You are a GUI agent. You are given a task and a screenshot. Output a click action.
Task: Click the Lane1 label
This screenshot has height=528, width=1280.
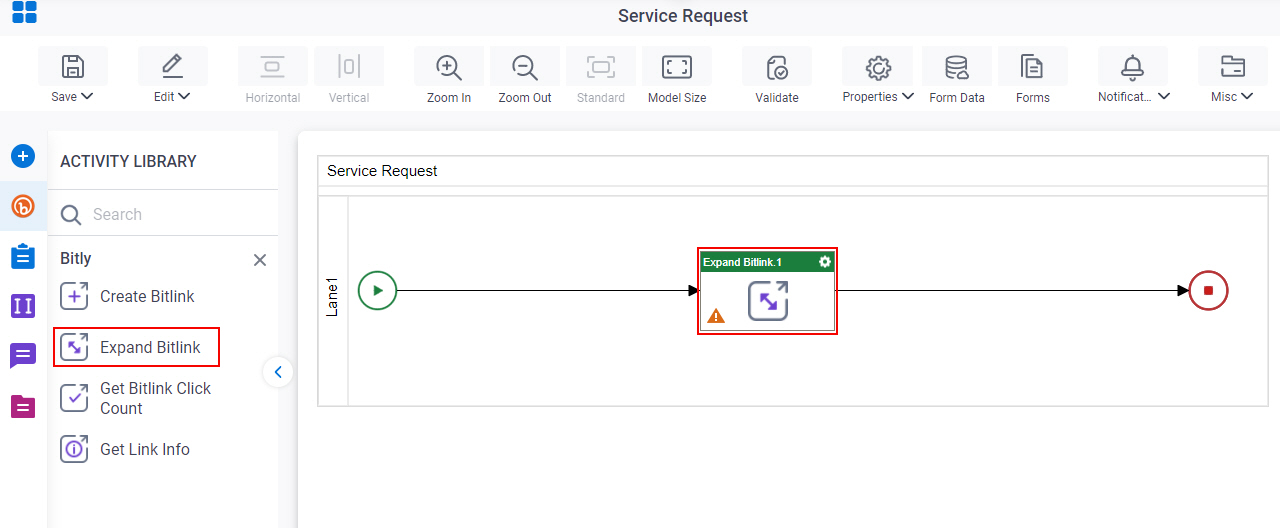(333, 298)
